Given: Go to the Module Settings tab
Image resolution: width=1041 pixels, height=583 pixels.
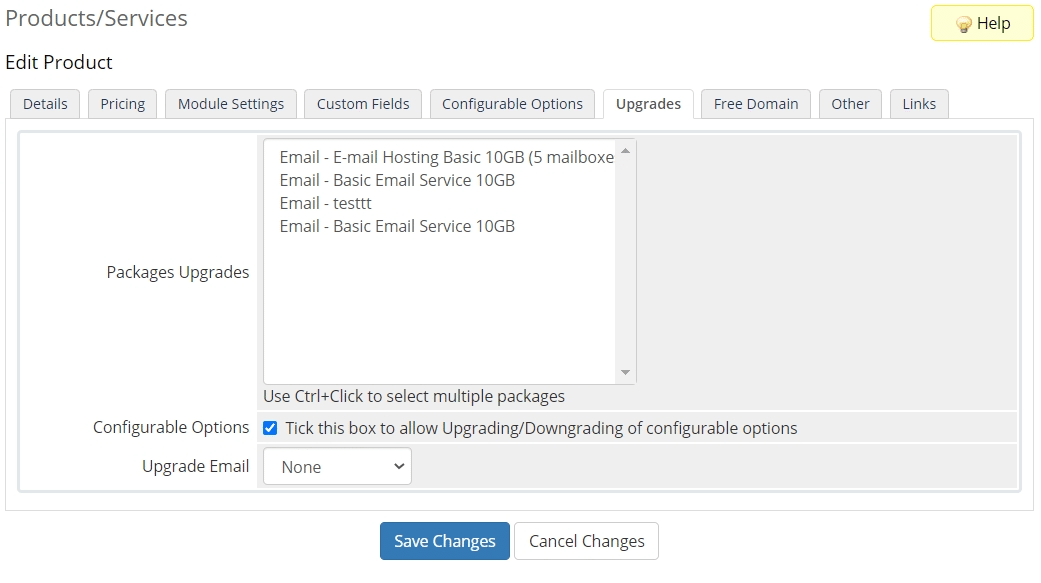Looking at the screenshot, I should click(x=230, y=104).
